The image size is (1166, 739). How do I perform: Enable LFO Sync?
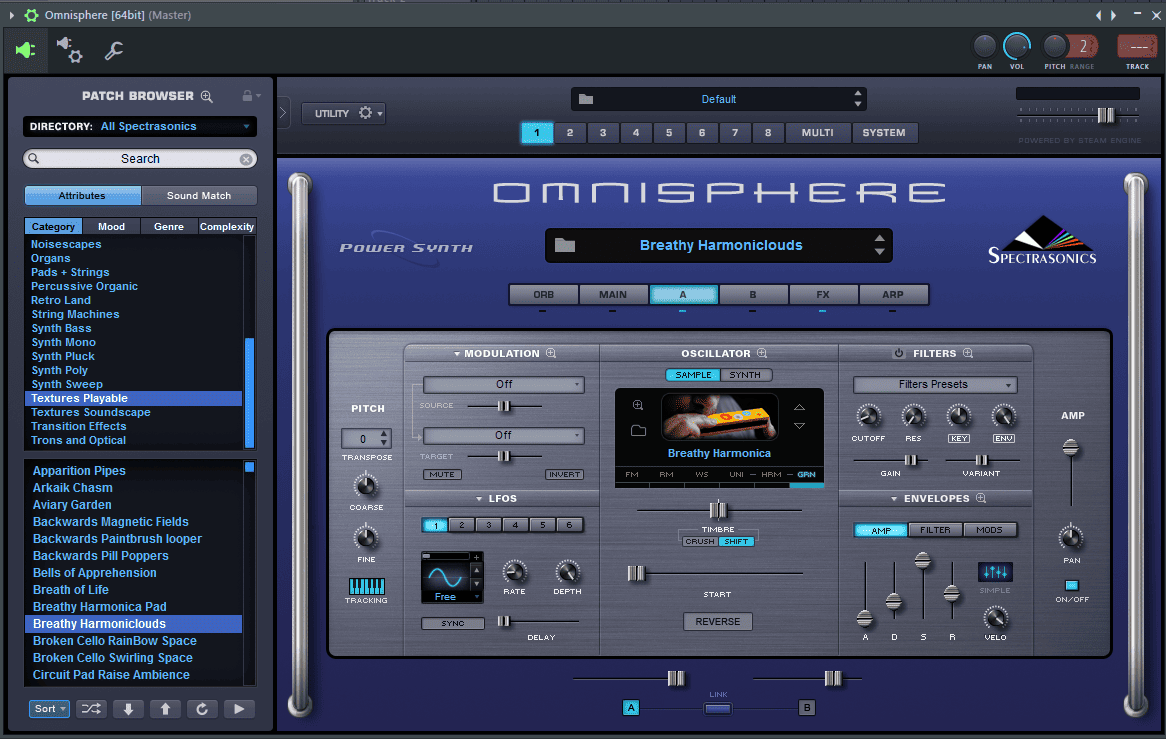(453, 623)
